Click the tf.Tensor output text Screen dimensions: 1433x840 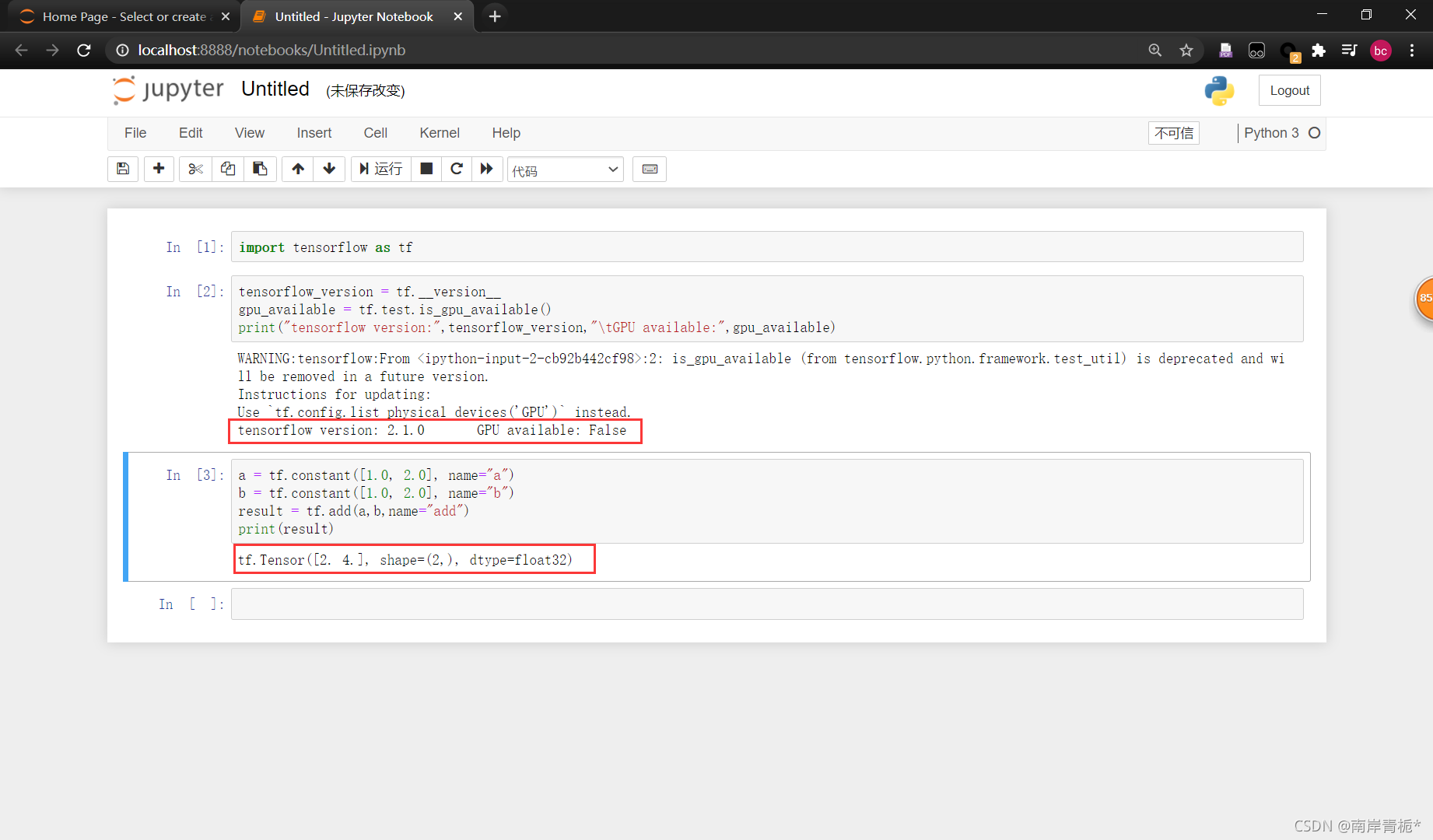coord(405,560)
